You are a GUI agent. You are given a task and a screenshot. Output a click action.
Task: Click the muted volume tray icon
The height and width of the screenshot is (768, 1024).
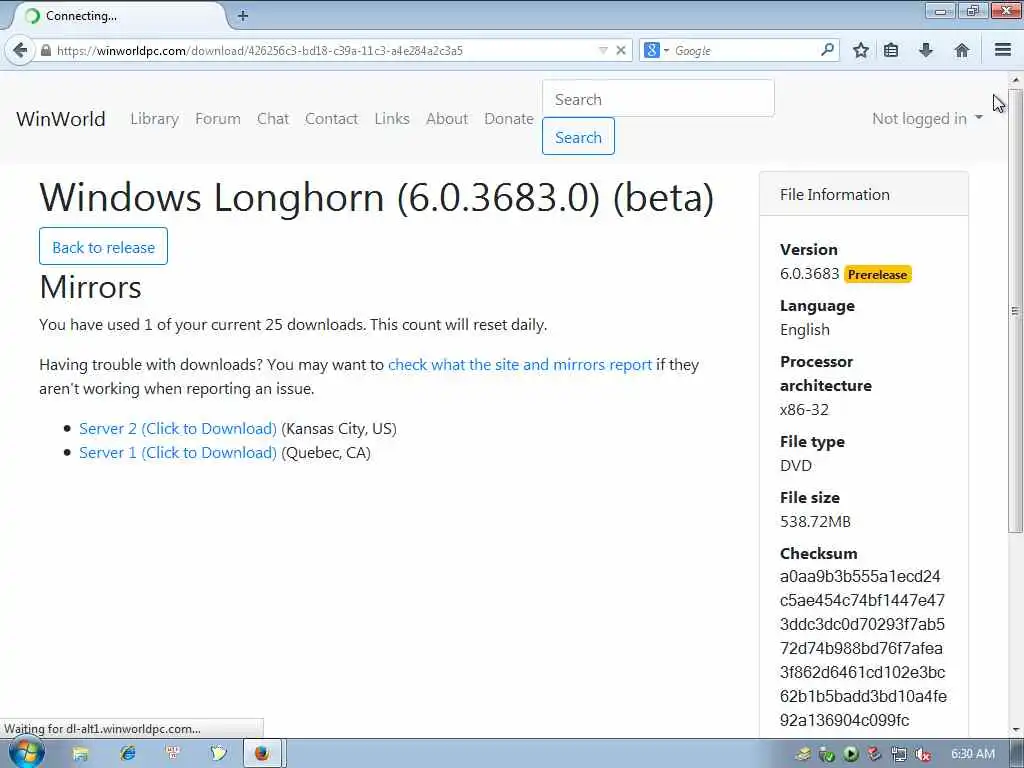(x=923, y=755)
